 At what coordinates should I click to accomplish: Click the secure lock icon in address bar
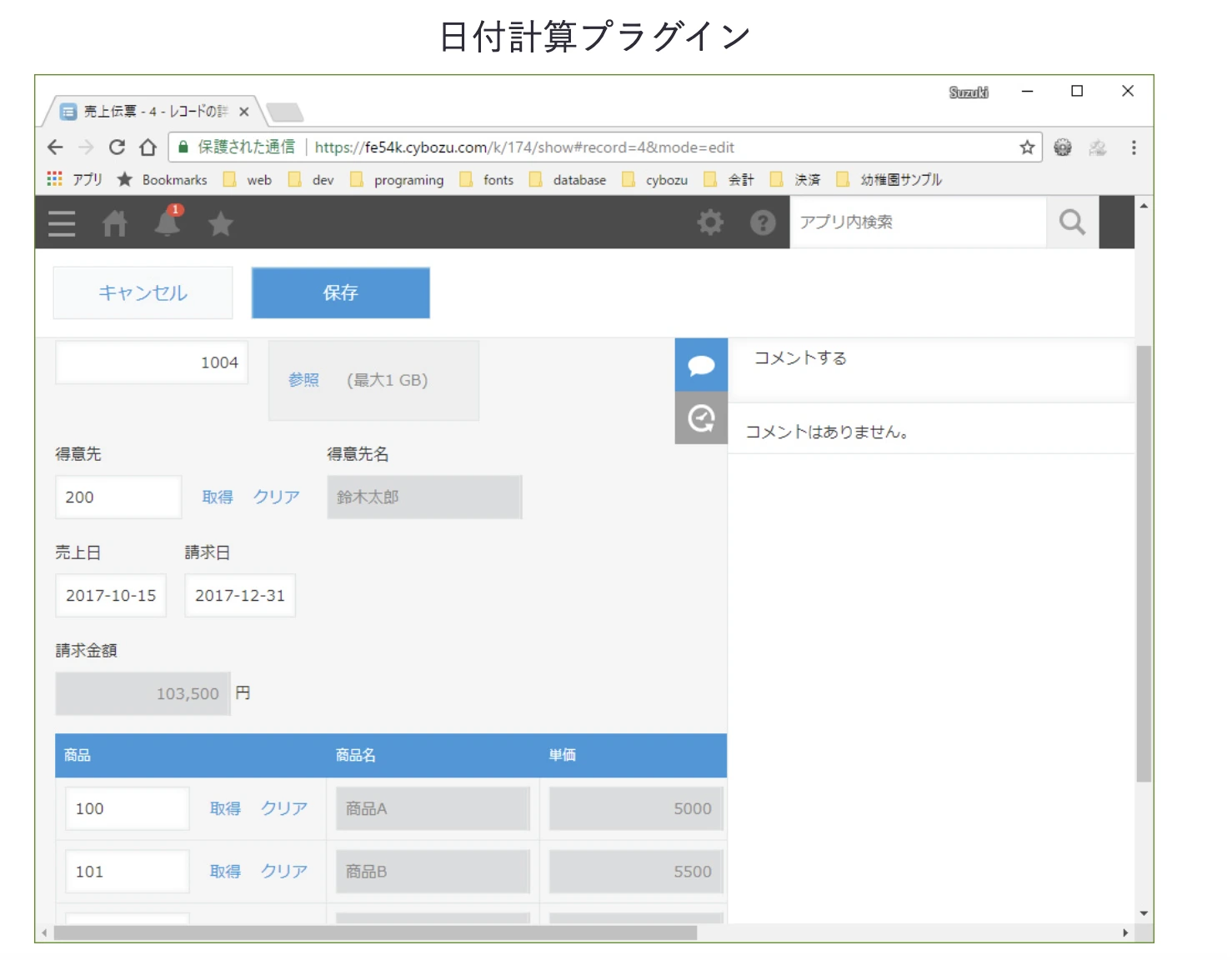[x=183, y=147]
